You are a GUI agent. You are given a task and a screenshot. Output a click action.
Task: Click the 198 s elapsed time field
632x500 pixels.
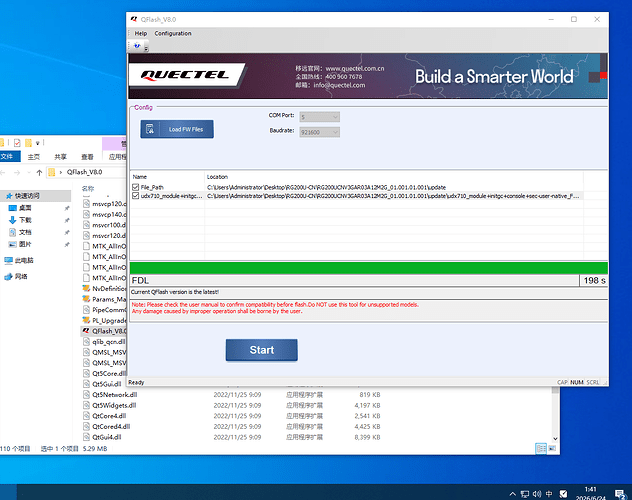594,280
